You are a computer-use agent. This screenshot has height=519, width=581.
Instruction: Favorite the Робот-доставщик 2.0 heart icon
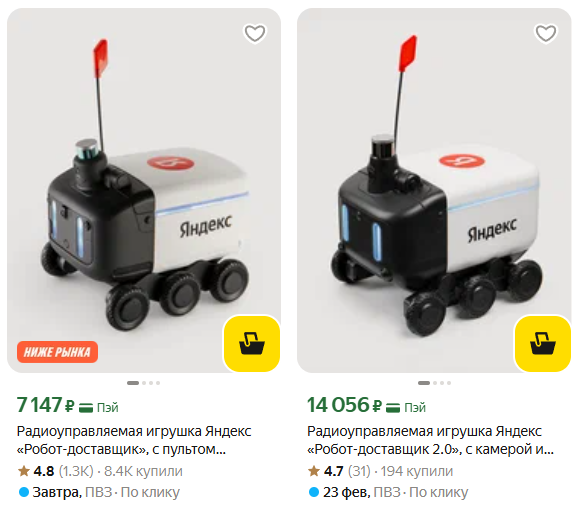pos(546,33)
